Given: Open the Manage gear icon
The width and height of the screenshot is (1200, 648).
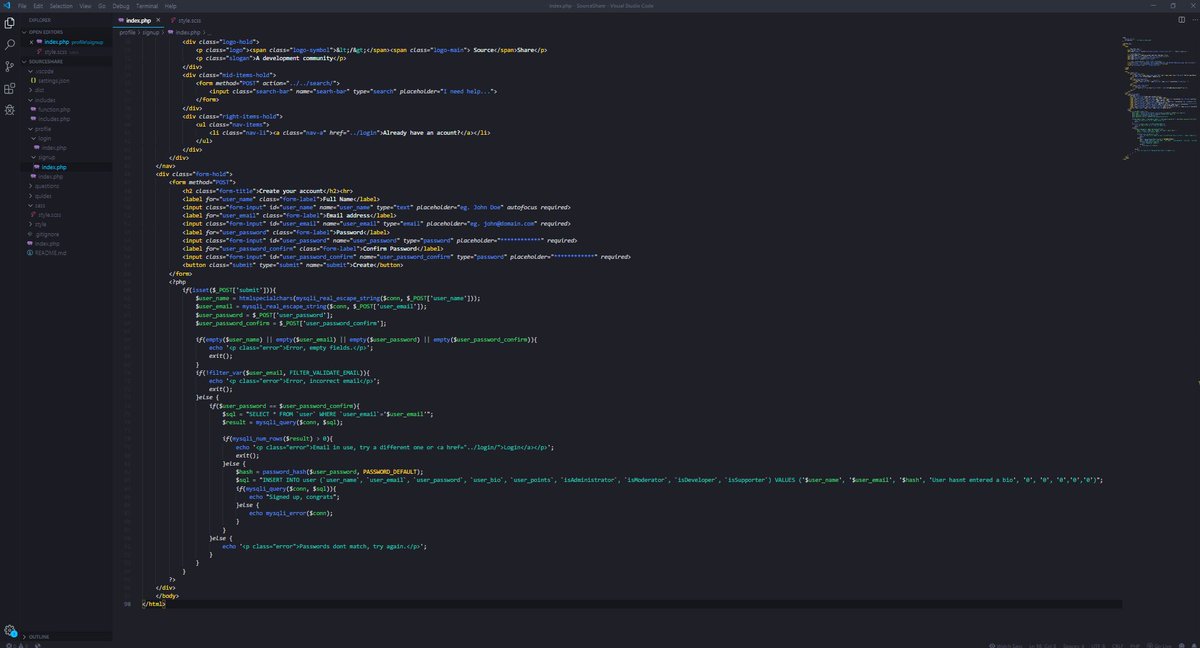Looking at the screenshot, I should pos(10,631).
